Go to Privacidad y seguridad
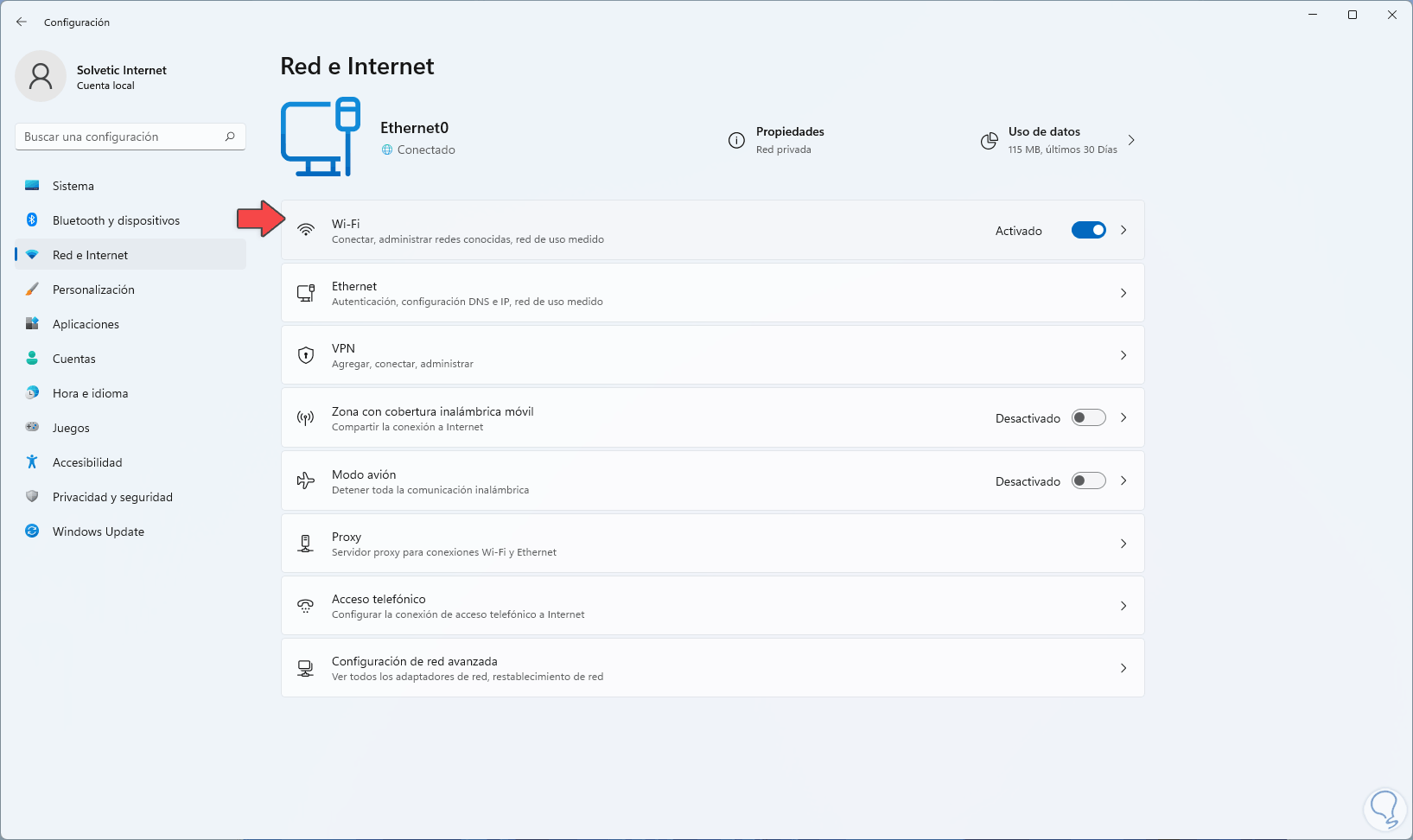The height and width of the screenshot is (840, 1413). point(112,497)
